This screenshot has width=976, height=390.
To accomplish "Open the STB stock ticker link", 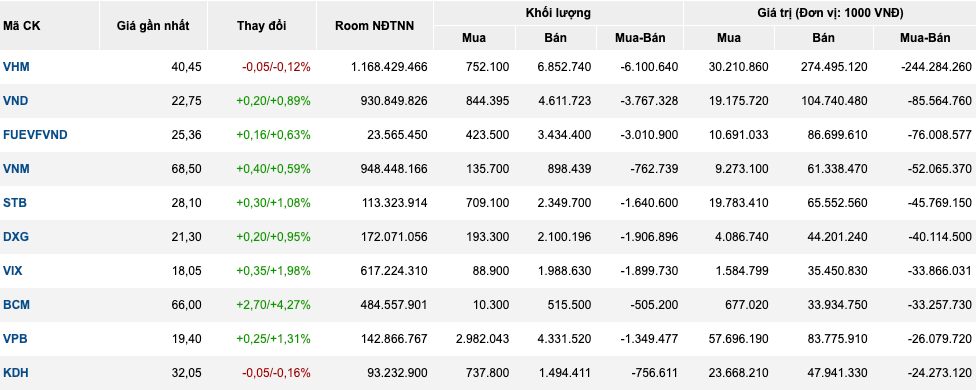I will click(15, 203).
